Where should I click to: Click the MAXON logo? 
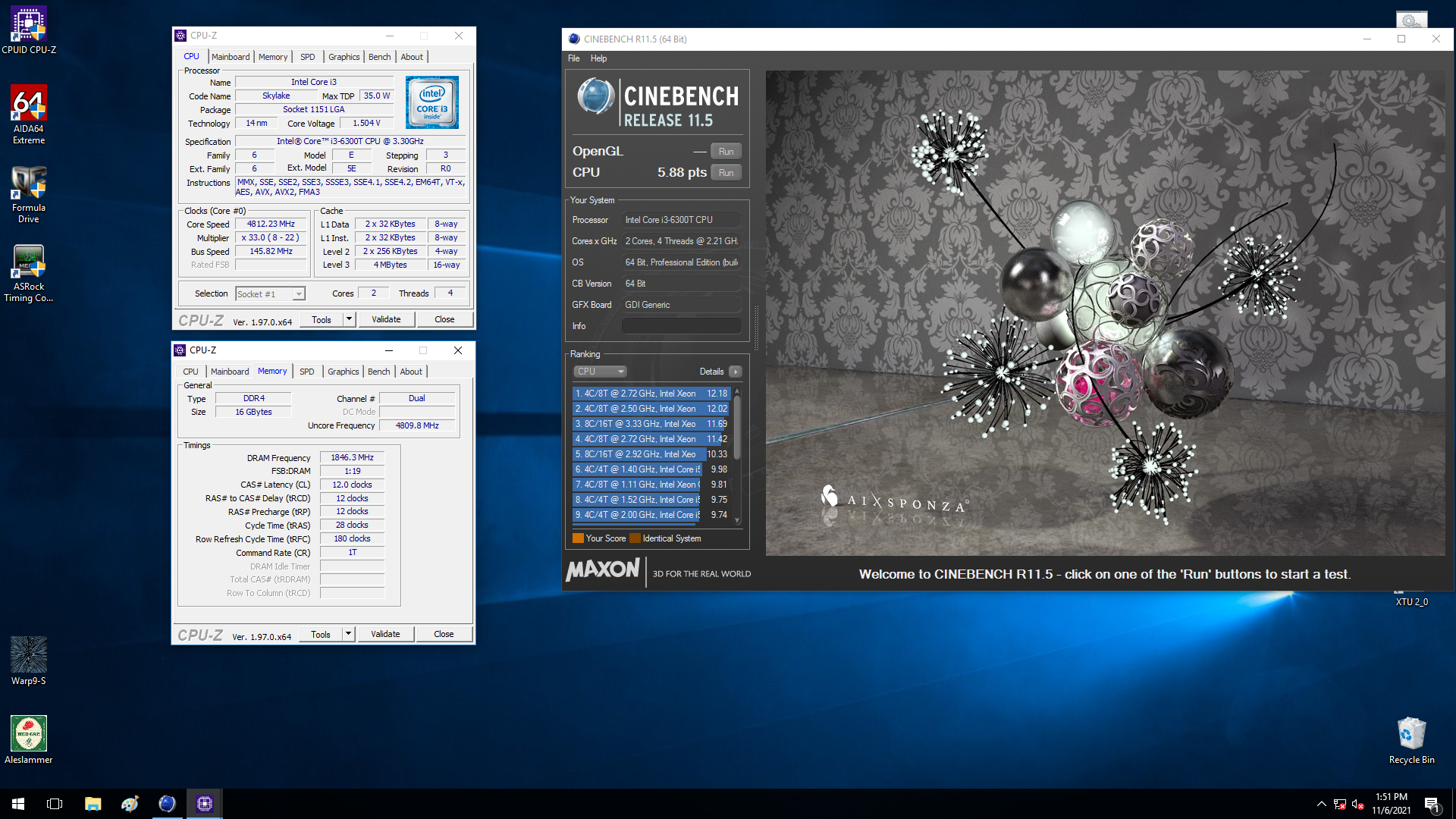(x=603, y=570)
